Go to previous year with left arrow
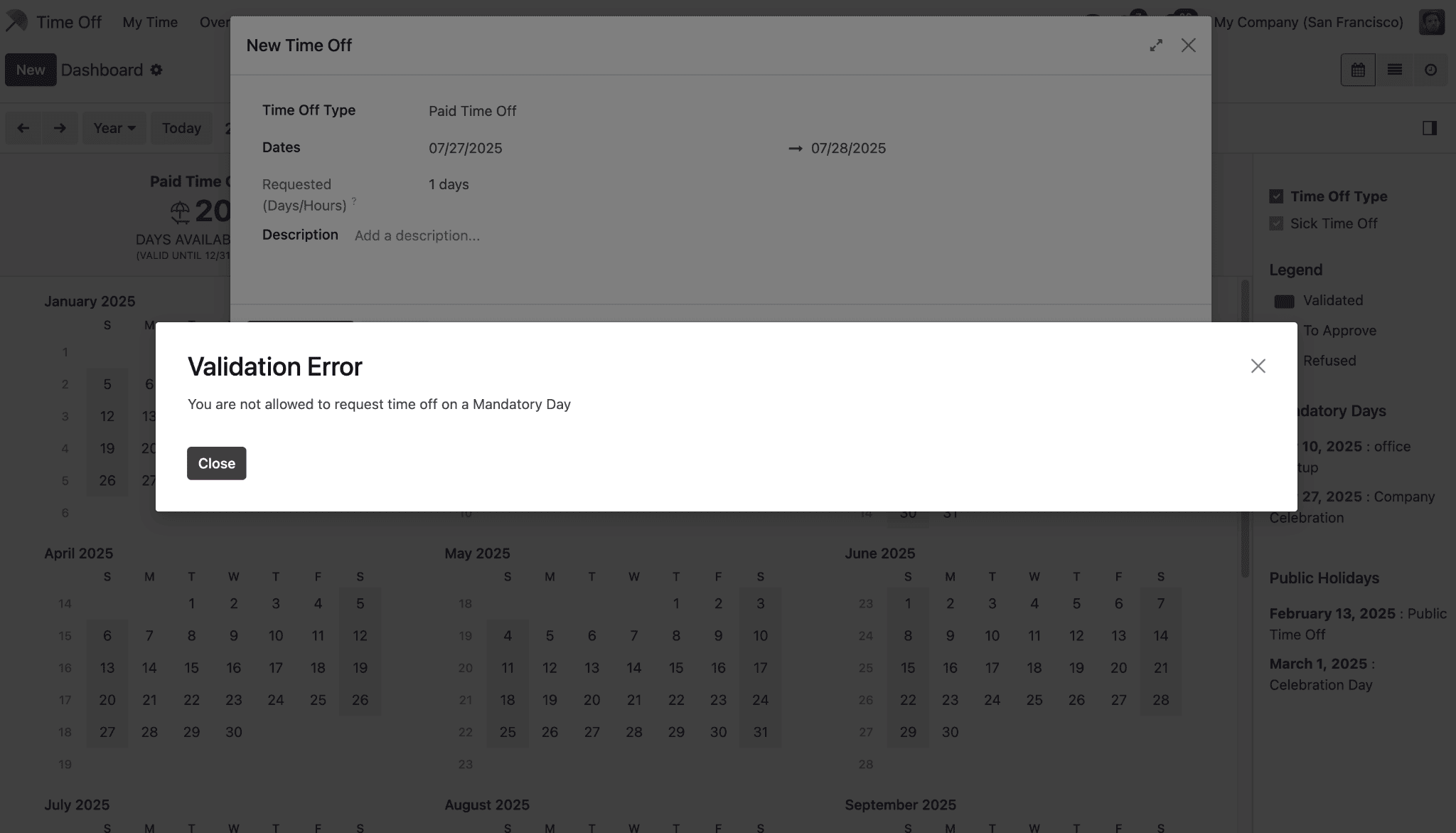 pyautogui.click(x=23, y=128)
